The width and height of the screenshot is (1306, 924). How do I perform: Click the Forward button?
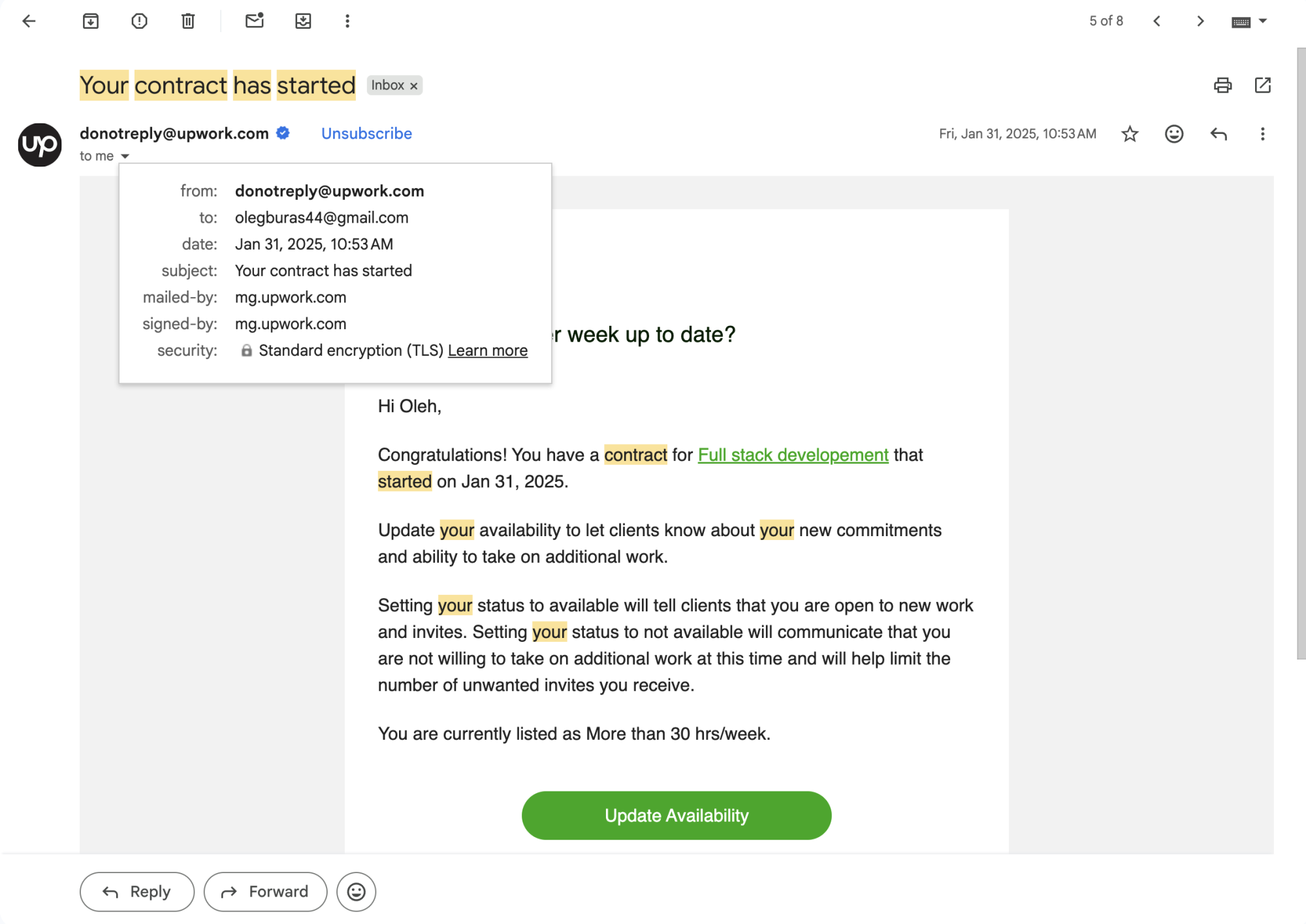coord(265,891)
